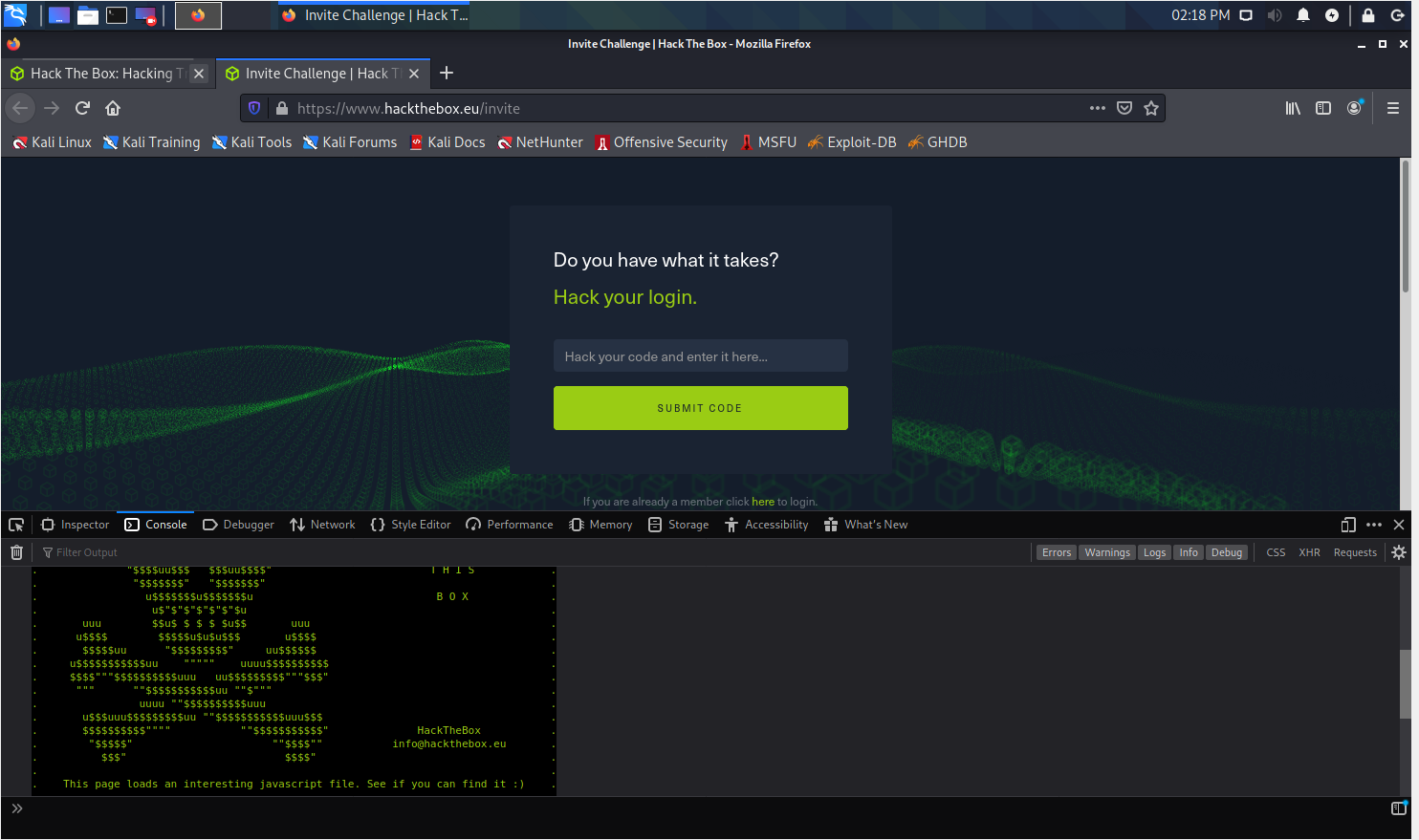Open the Kali Linux bookmark
Image resolution: width=1419 pixels, height=840 pixels.
tap(53, 142)
